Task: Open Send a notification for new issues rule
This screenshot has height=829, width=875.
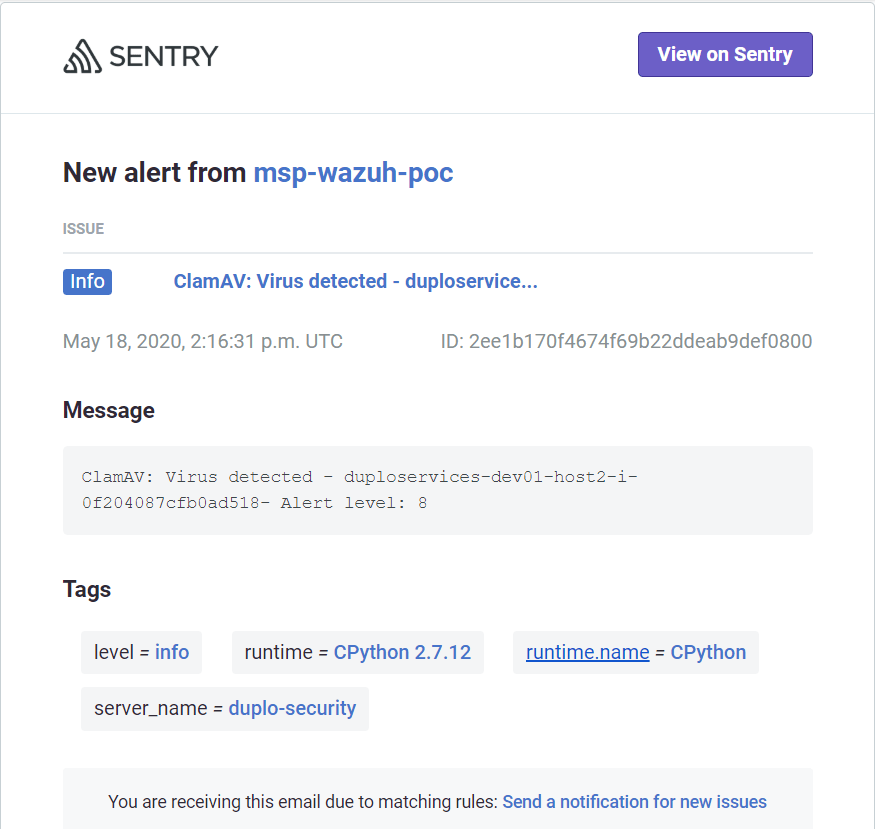Action: [634, 802]
